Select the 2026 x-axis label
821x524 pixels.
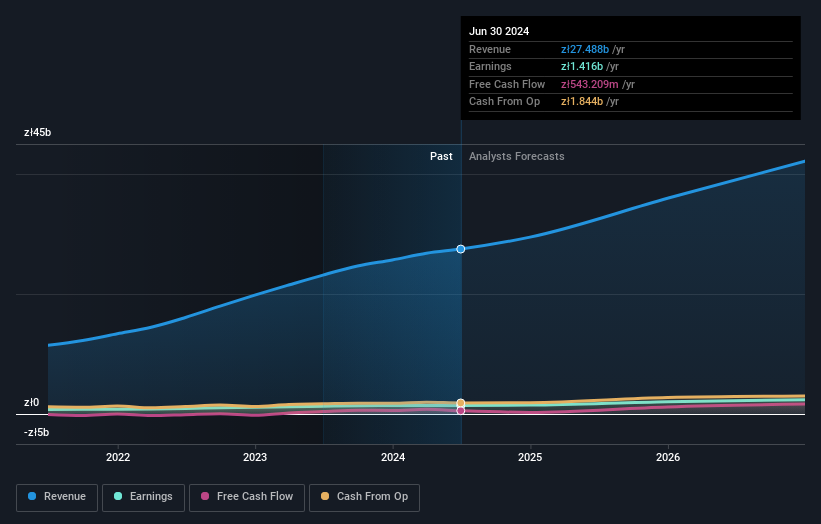pos(668,457)
